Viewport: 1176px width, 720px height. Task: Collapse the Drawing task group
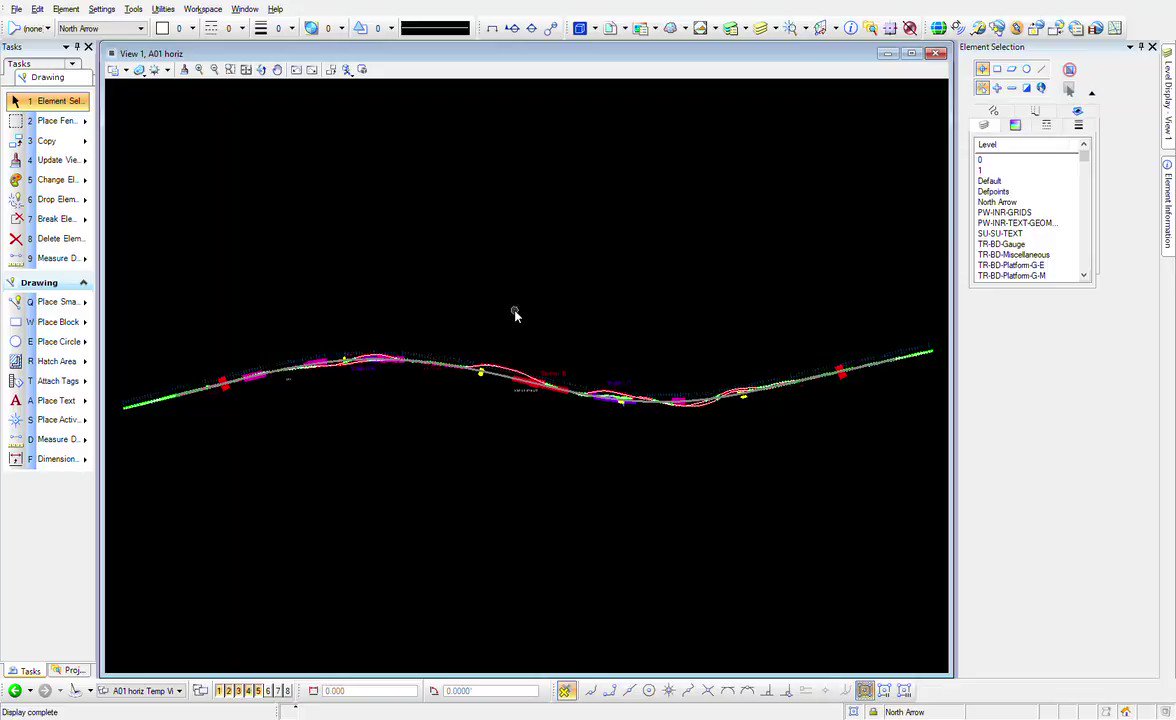click(83, 283)
